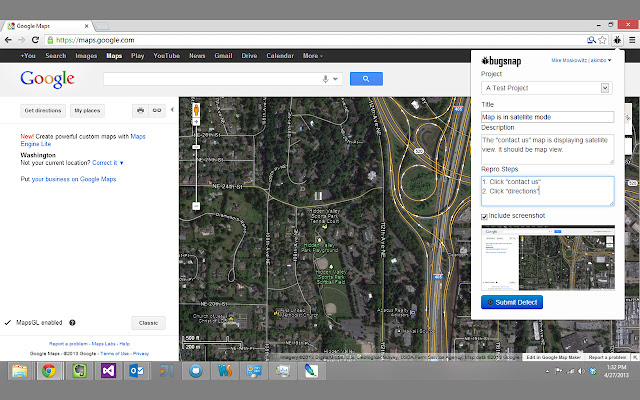The image size is (640, 400).
Task: Open Images in the Google bar
Action: [86, 56]
